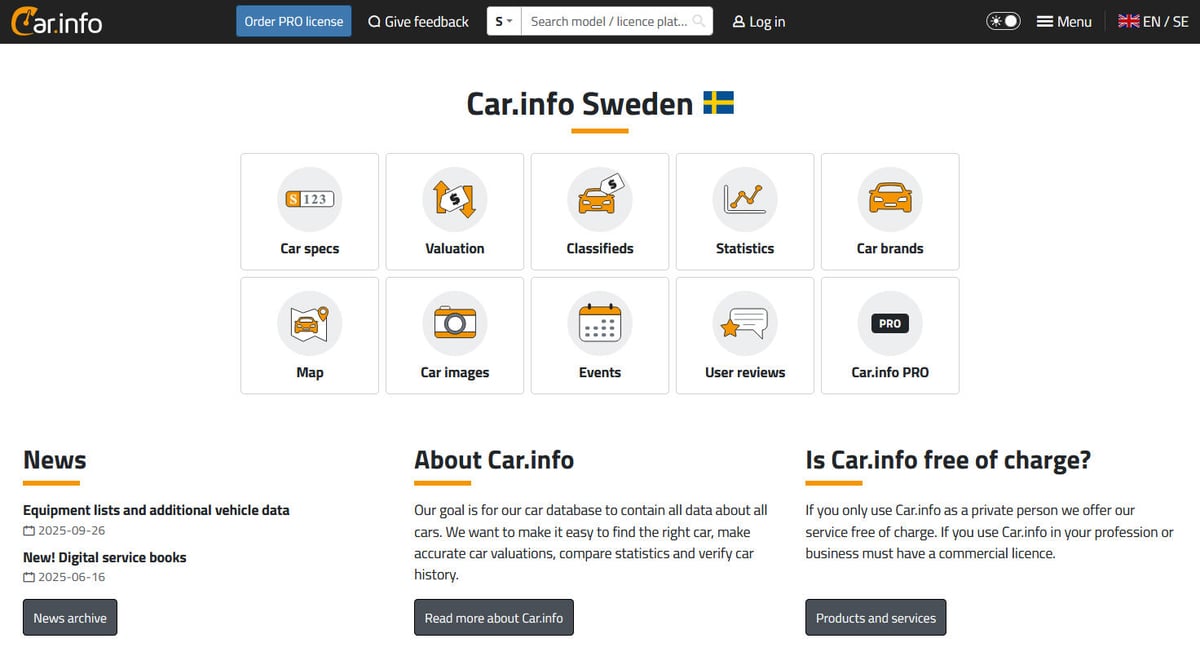Browse Car brands

pyautogui.click(x=889, y=211)
